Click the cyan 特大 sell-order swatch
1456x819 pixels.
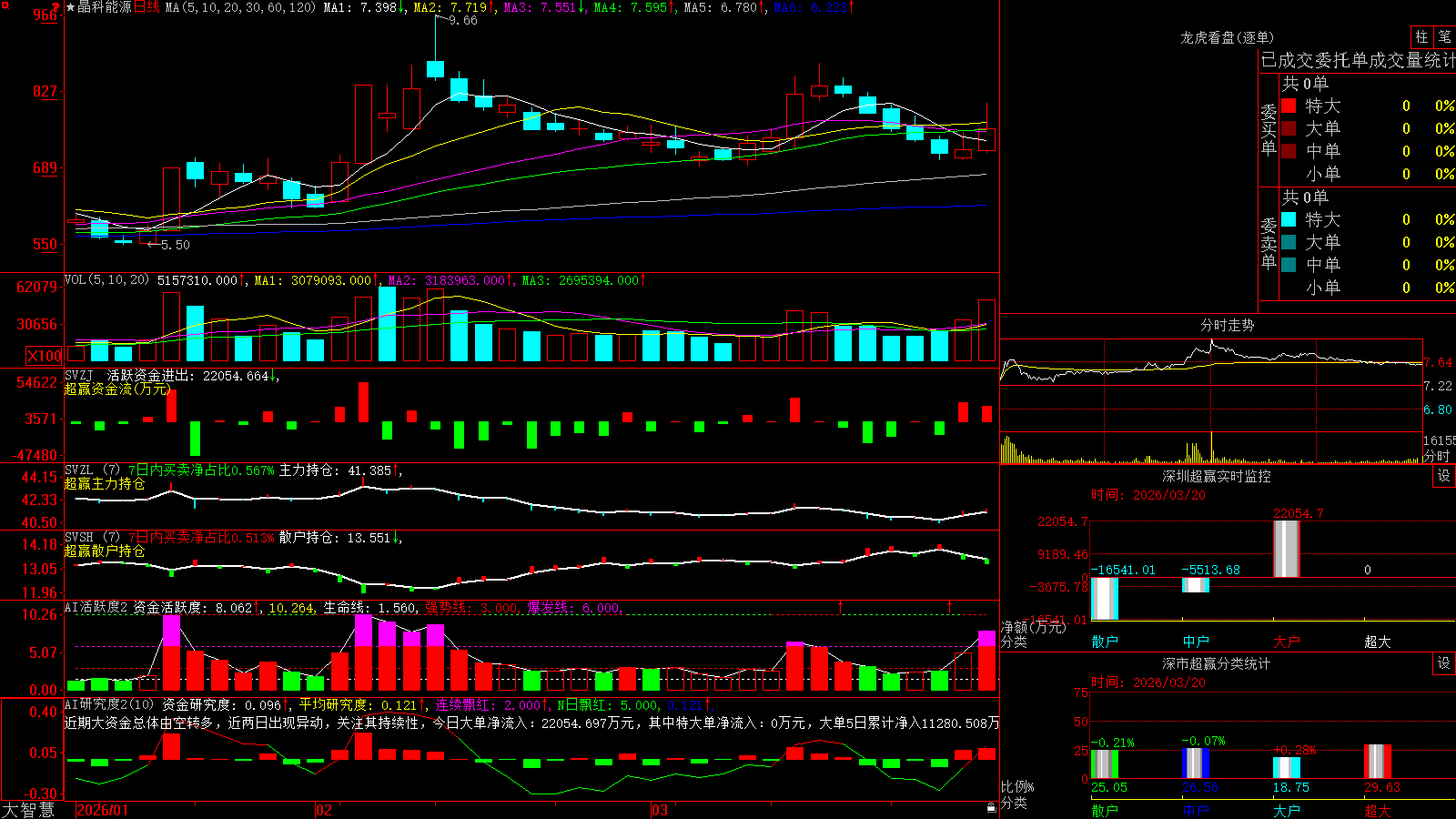[x=1289, y=219]
